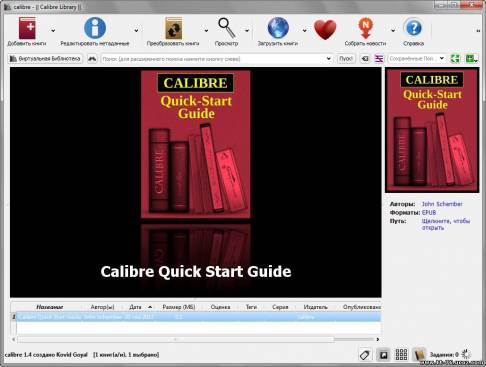Click the Virtual library button

coord(45,59)
